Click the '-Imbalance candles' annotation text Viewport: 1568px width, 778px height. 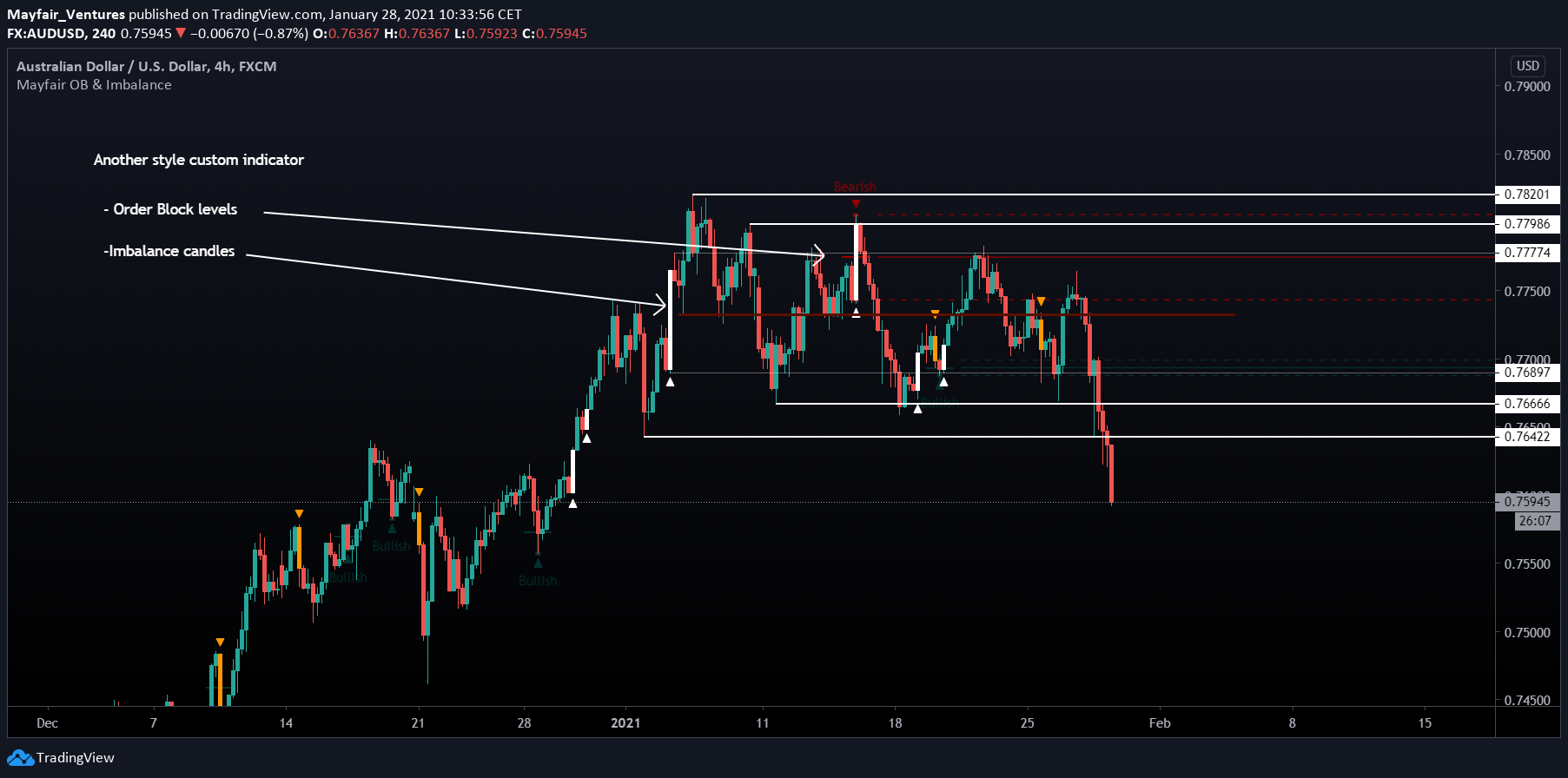(169, 251)
